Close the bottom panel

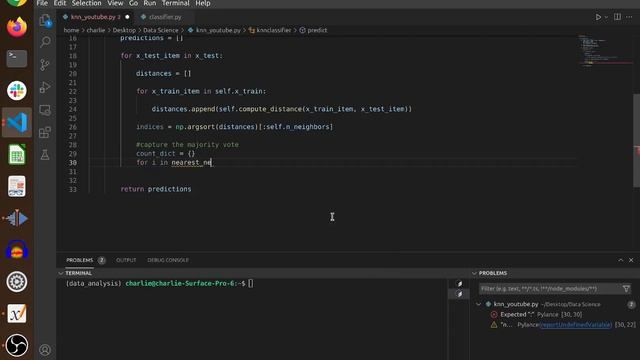point(631,260)
